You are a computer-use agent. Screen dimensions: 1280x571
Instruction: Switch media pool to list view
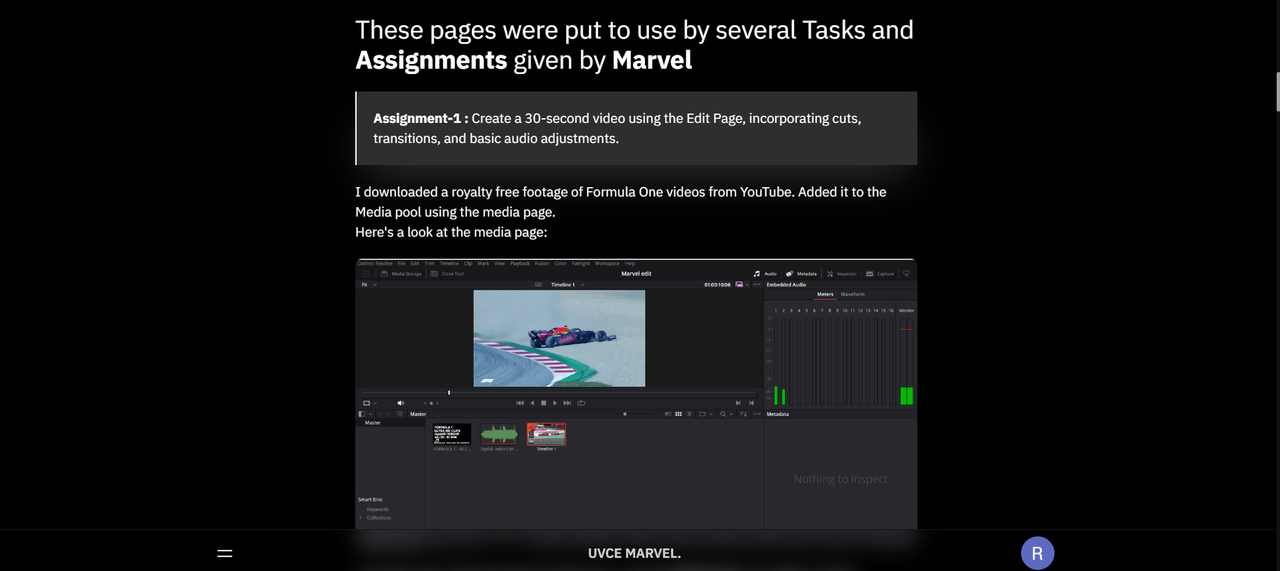point(689,414)
